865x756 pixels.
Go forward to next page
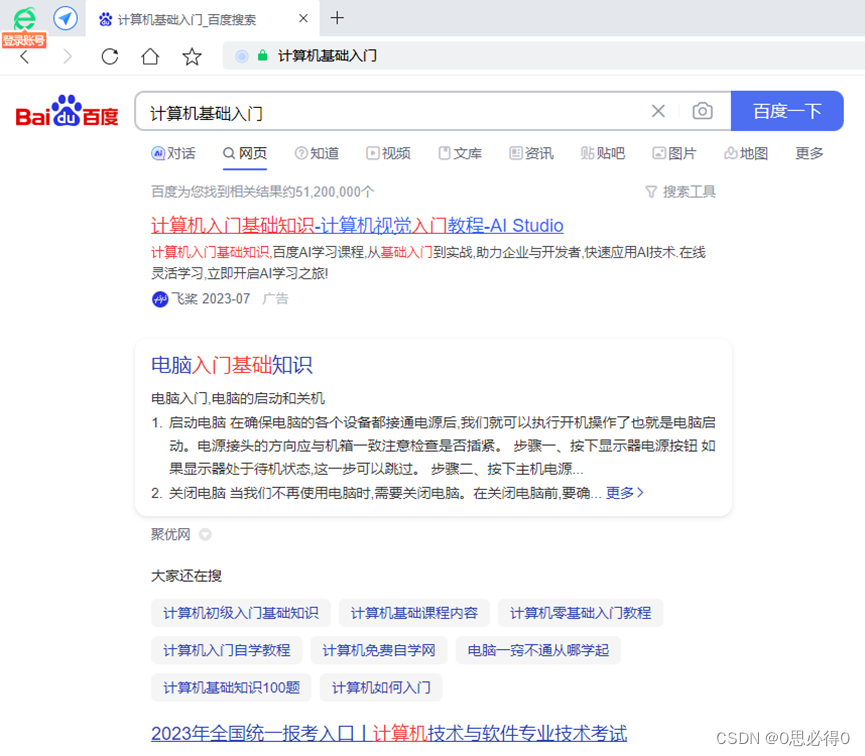[x=67, y=56]
